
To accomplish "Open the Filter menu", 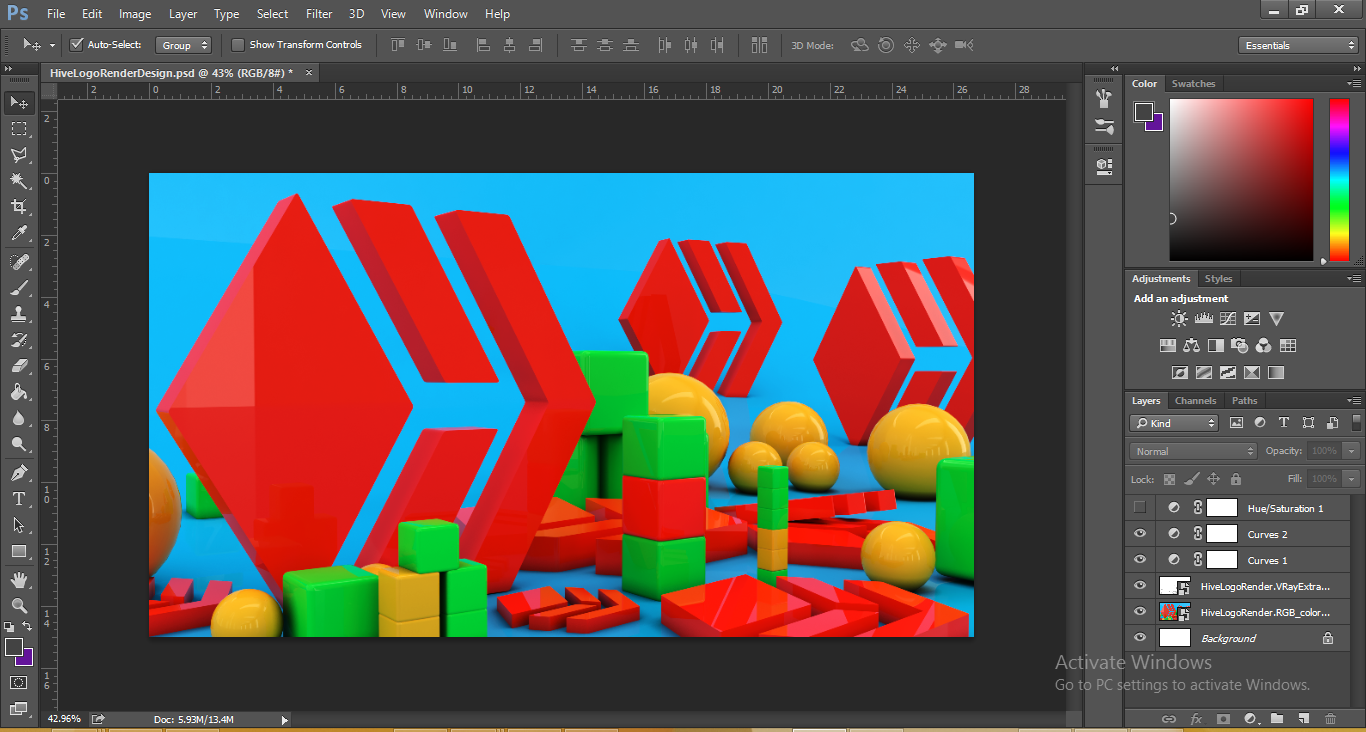I will pos(319,14).
